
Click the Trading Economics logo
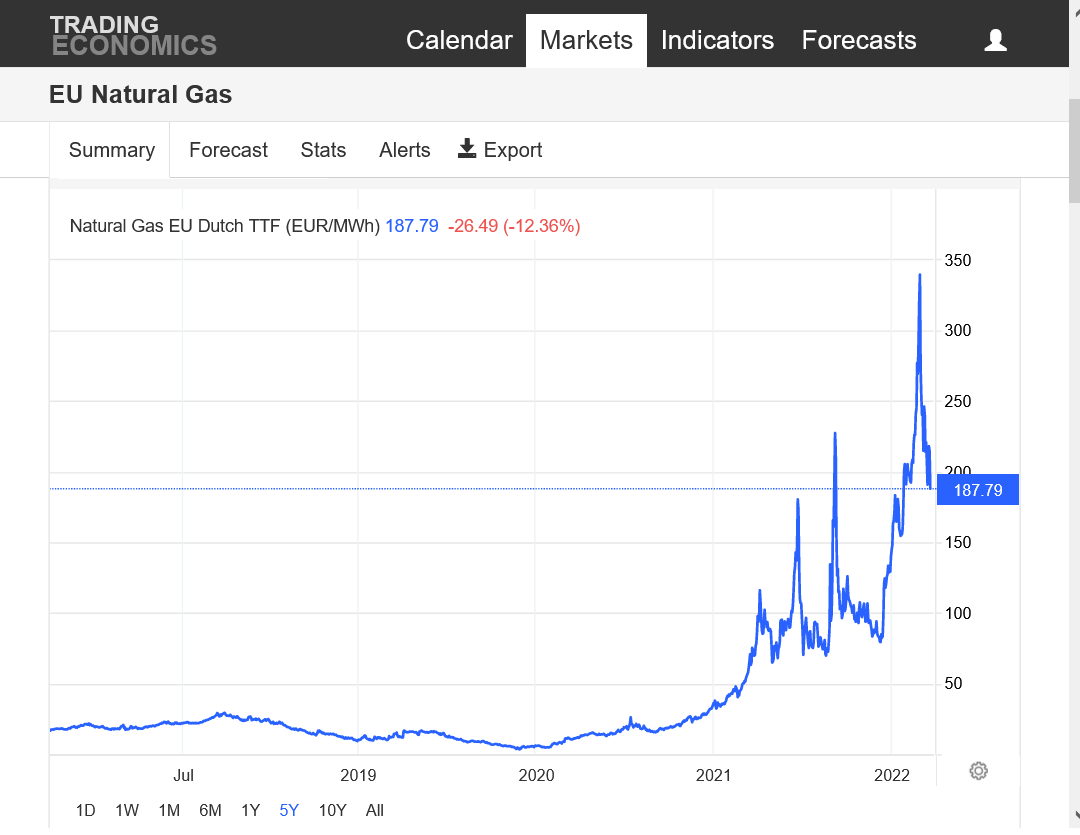click(x=133, y=35)
